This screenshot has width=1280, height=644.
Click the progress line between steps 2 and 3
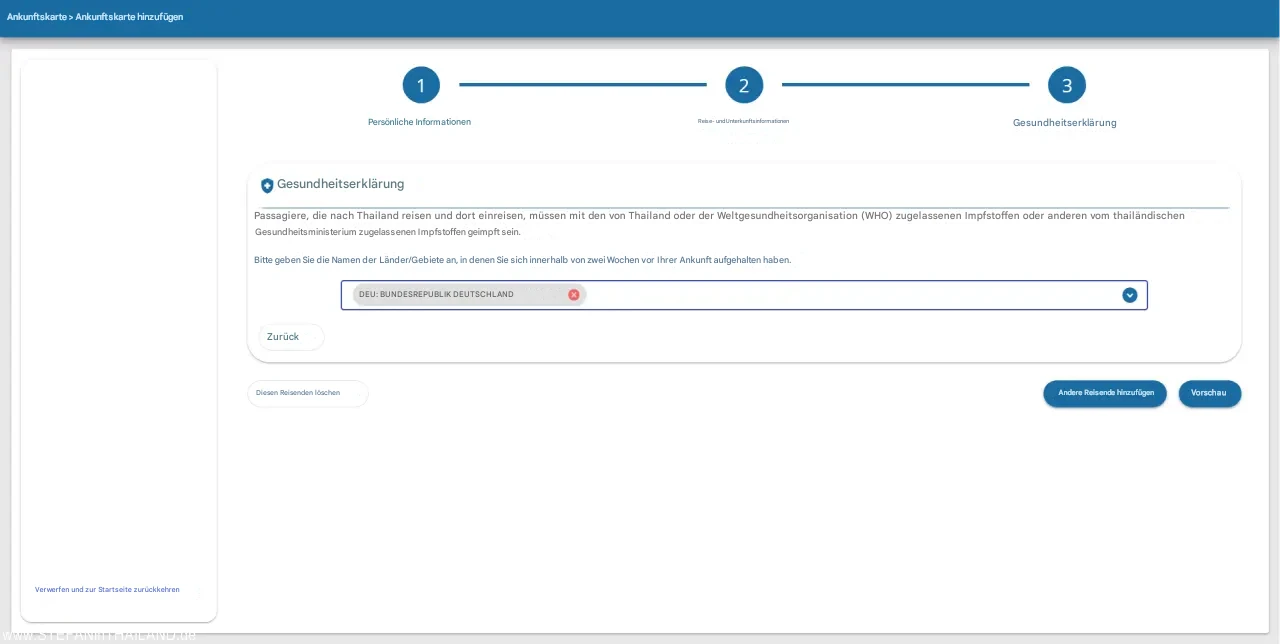pos(905,85)
